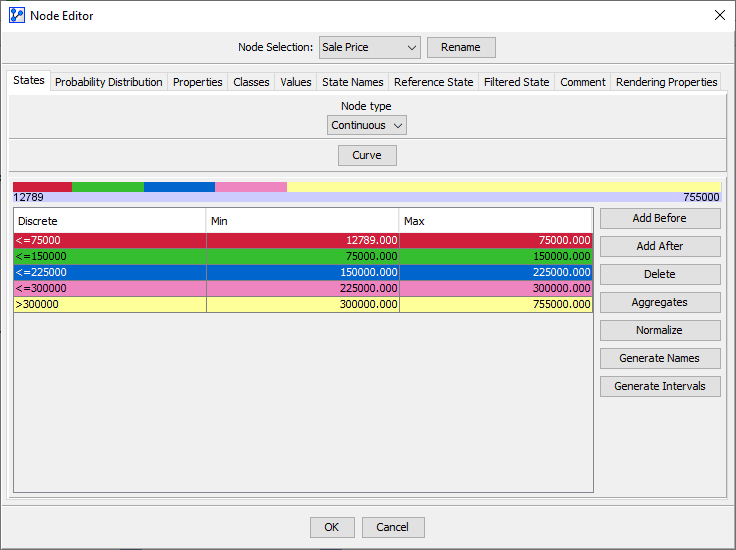
Task: Close the Node Editor window
Action: pos(720,15)
